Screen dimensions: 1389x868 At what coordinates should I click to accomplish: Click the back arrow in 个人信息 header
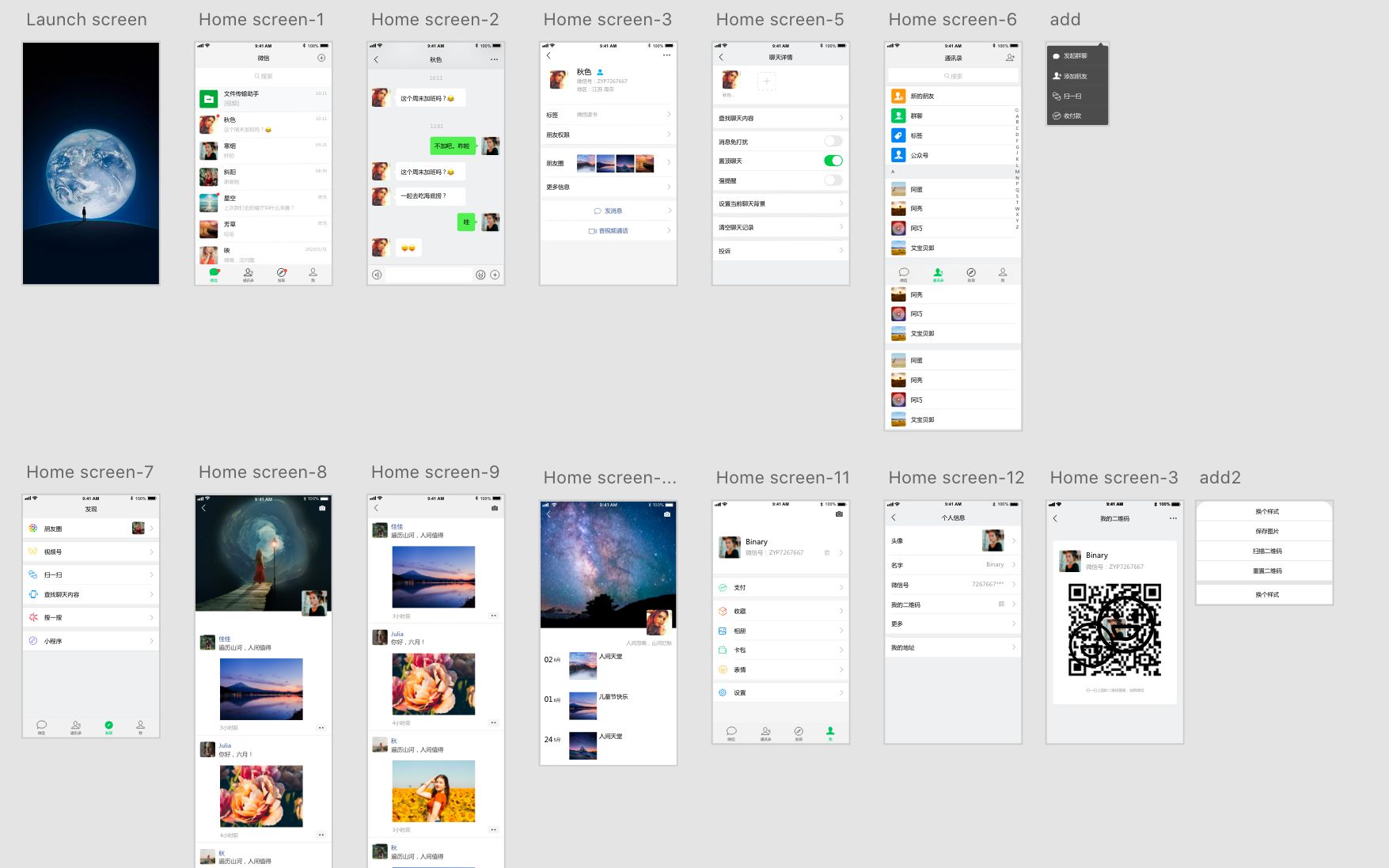pos(894,517)
